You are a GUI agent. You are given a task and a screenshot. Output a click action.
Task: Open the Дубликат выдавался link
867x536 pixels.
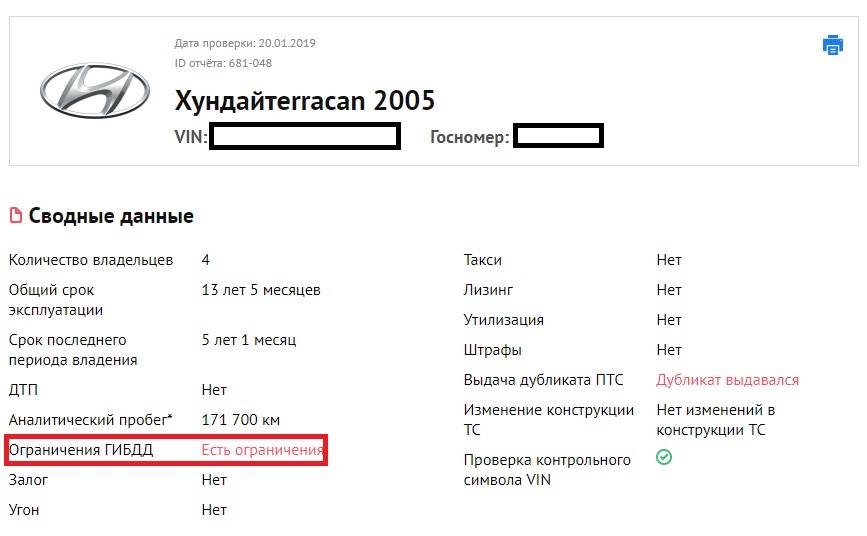tap(727, 380)
